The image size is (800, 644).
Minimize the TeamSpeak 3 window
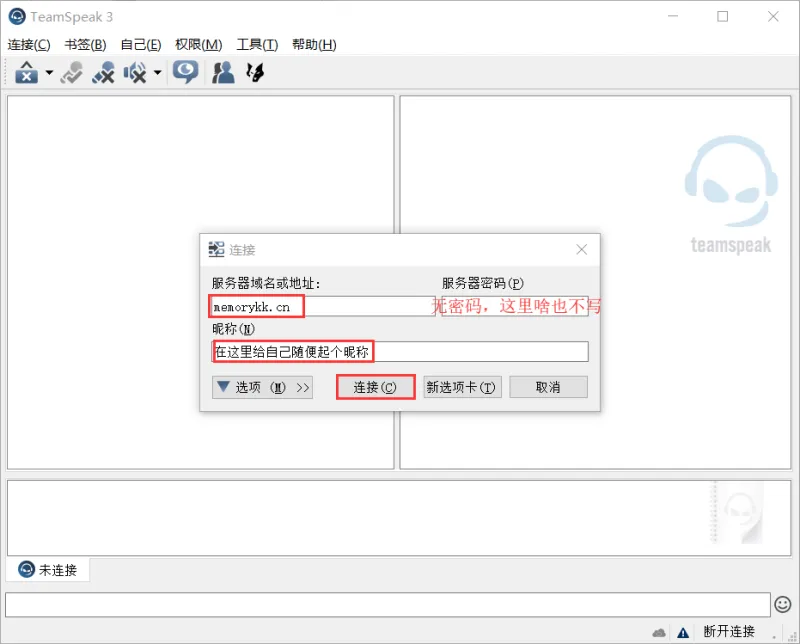[x=673, y=17]
